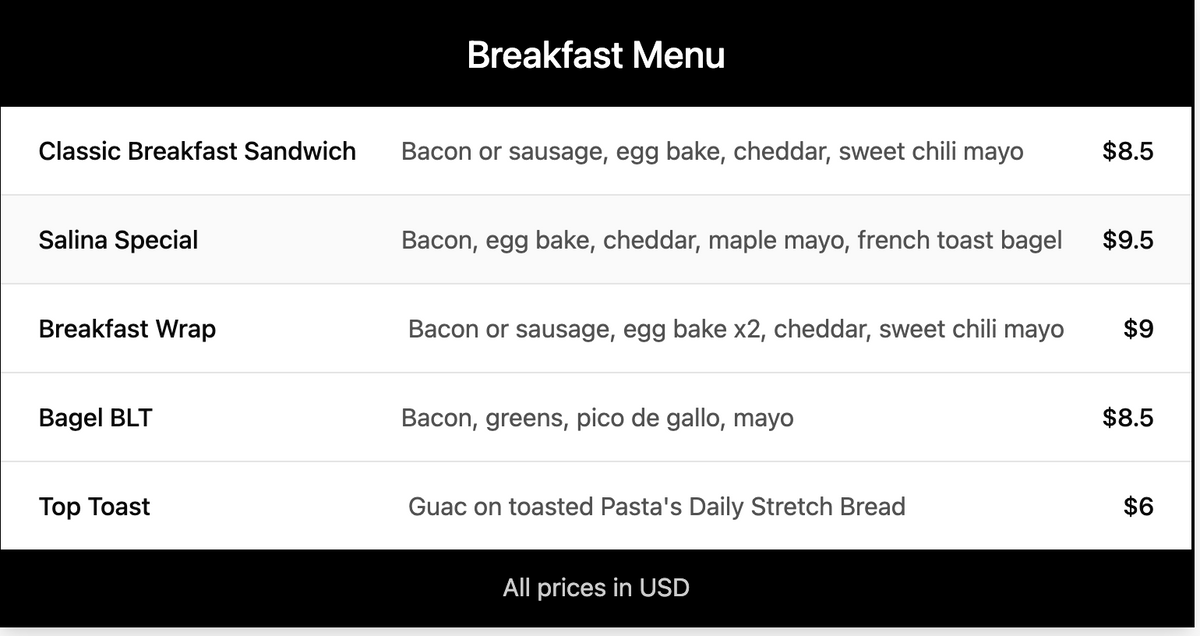Click the Classic Breakfast Sandwich $8.5 price
1200x636 pixels.
[1128, 151]
